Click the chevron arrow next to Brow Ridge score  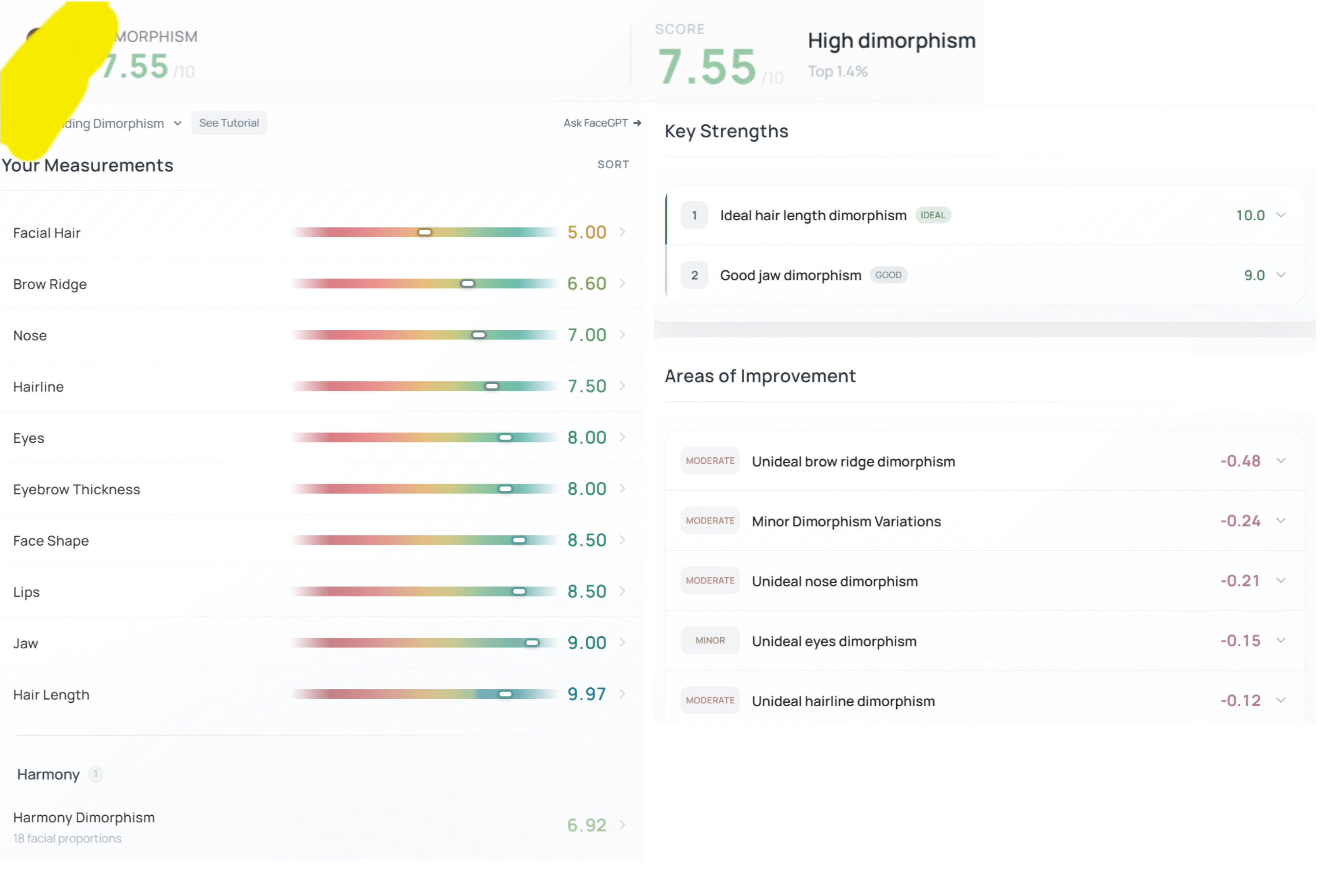tap(622, 283)
